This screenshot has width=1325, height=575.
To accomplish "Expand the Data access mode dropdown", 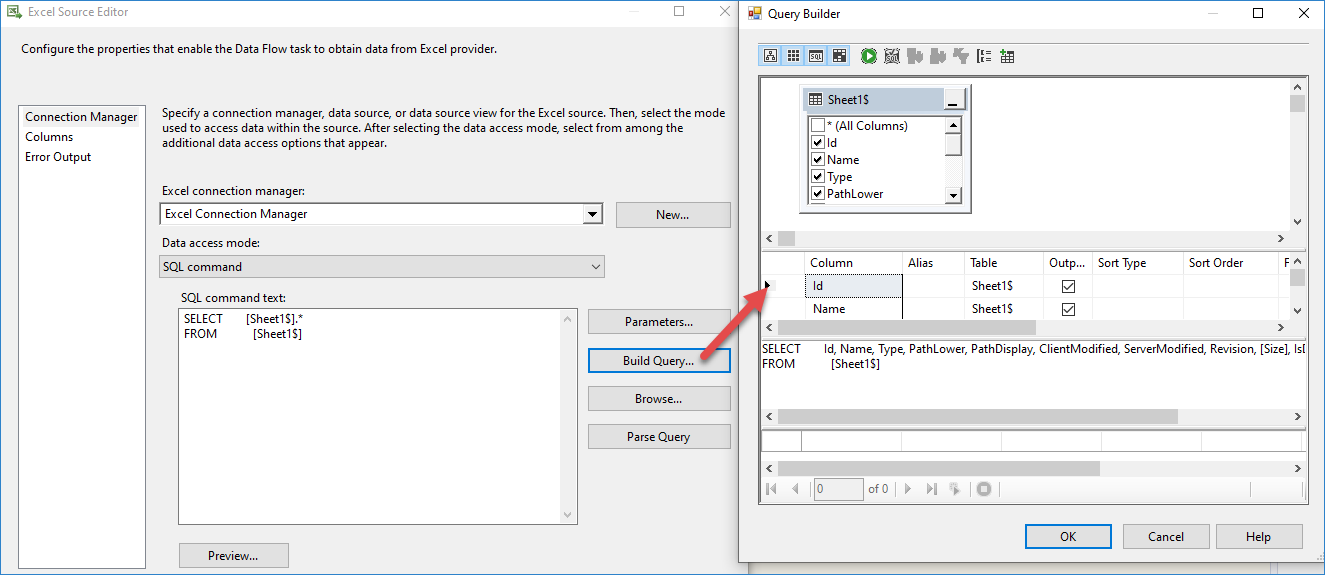I will (596, 267).
